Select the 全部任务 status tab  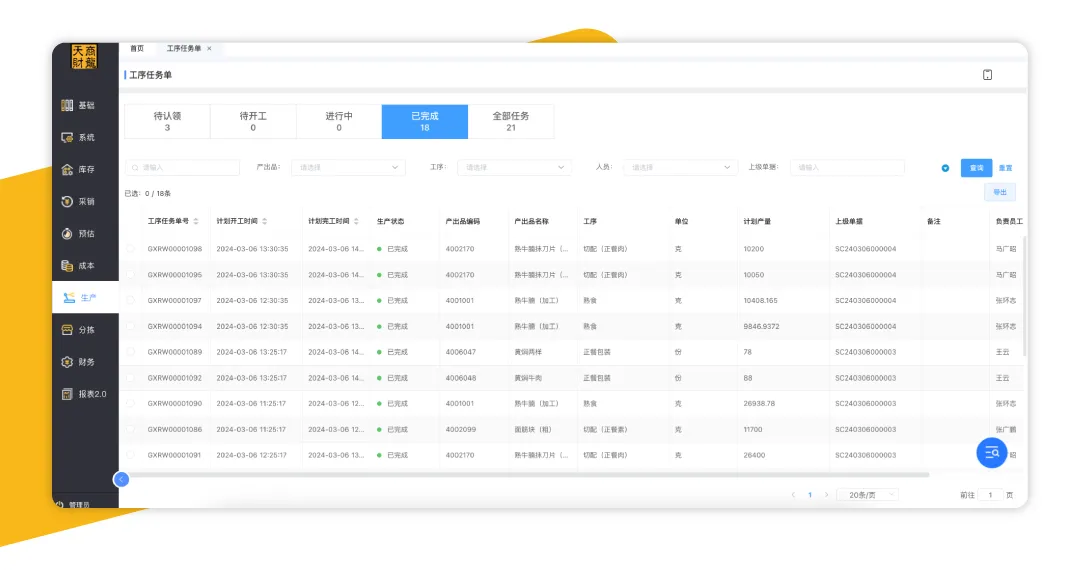511,122
